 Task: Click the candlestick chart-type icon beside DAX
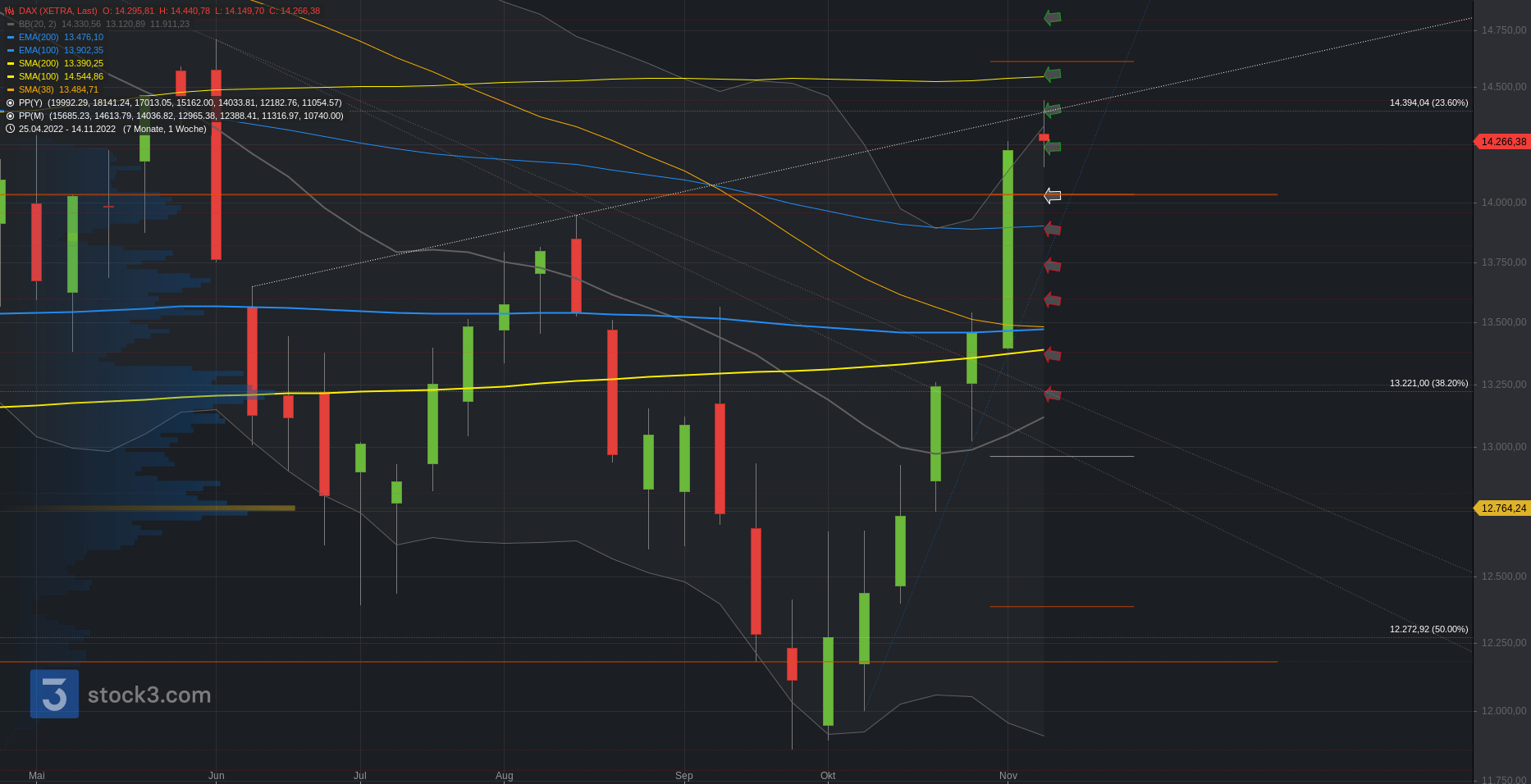[10, 11]
